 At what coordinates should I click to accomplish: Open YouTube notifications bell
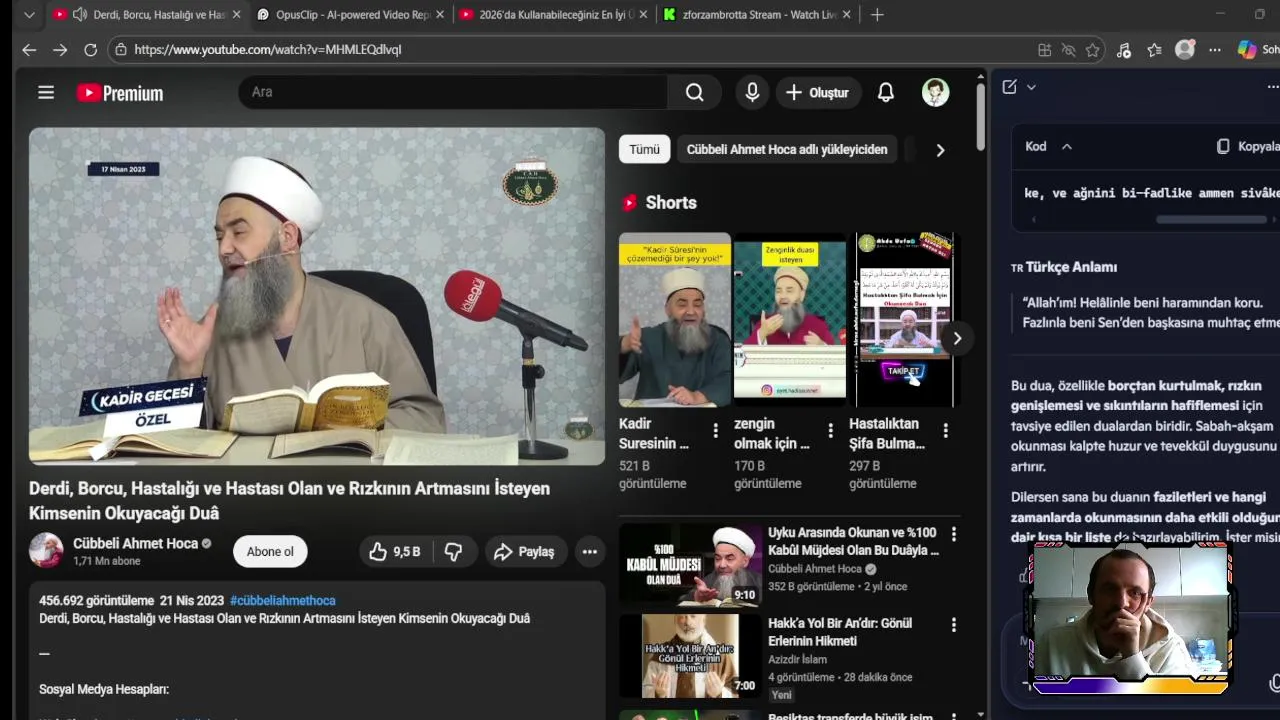(x=886, y=92)
